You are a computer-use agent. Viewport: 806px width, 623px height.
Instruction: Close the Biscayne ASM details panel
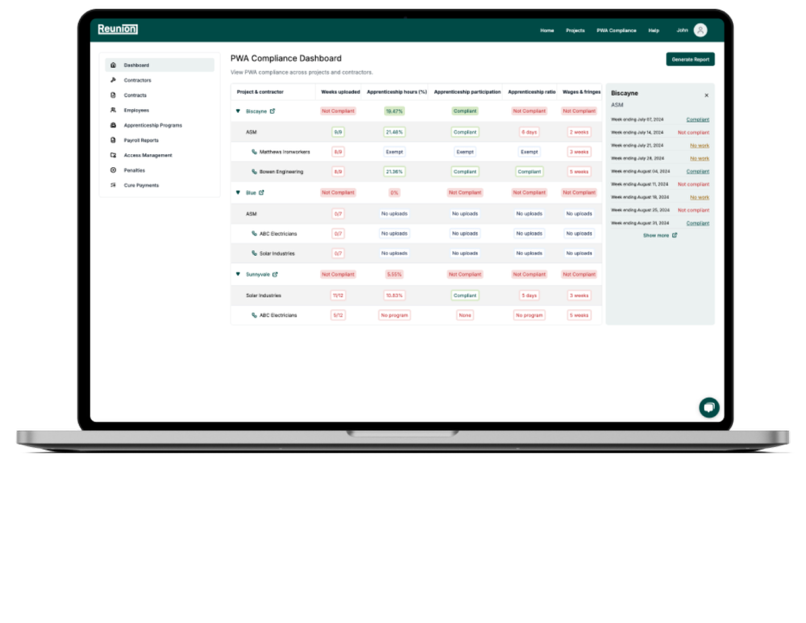tap(706, 95)
